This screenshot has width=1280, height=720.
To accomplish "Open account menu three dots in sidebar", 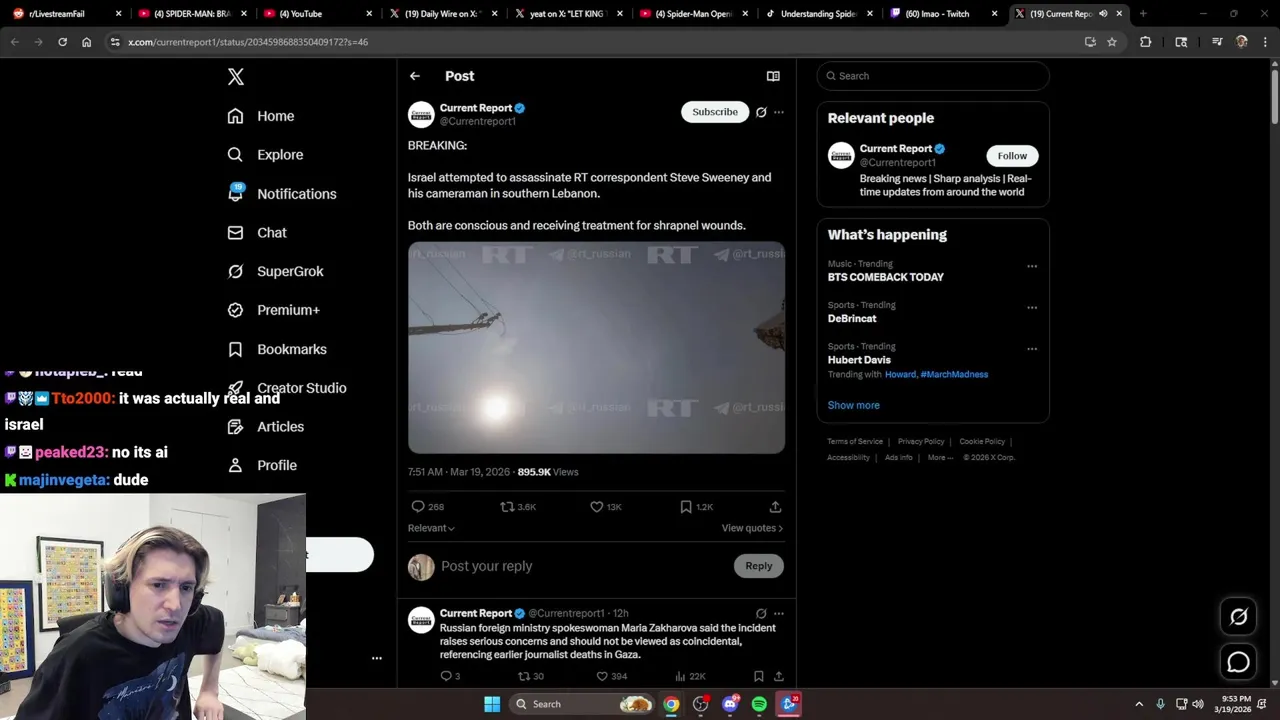I will (x=377, y=658).
